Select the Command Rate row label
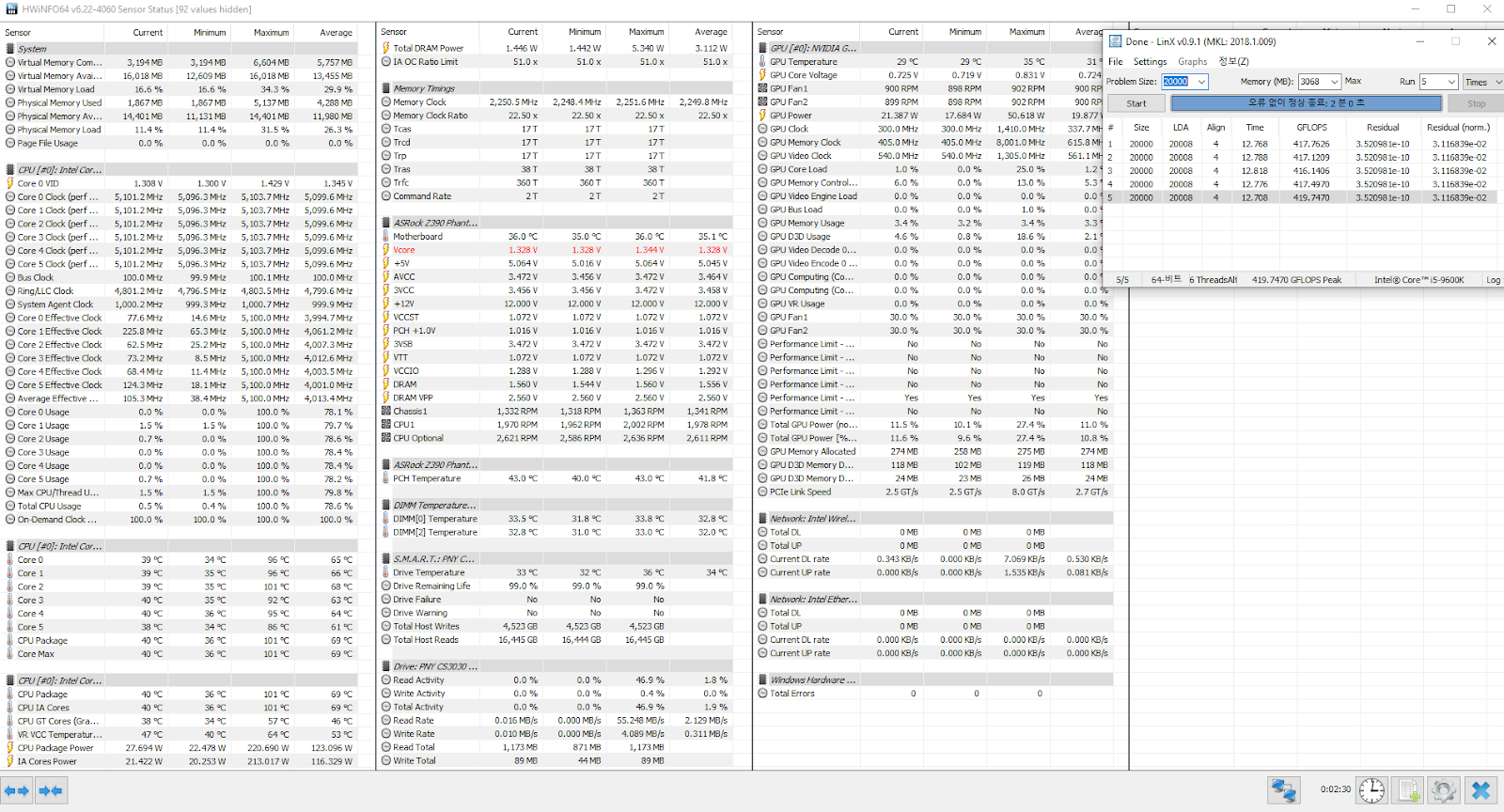Image resolution: width=1504 pixels, height=812 pixels. 422,196
